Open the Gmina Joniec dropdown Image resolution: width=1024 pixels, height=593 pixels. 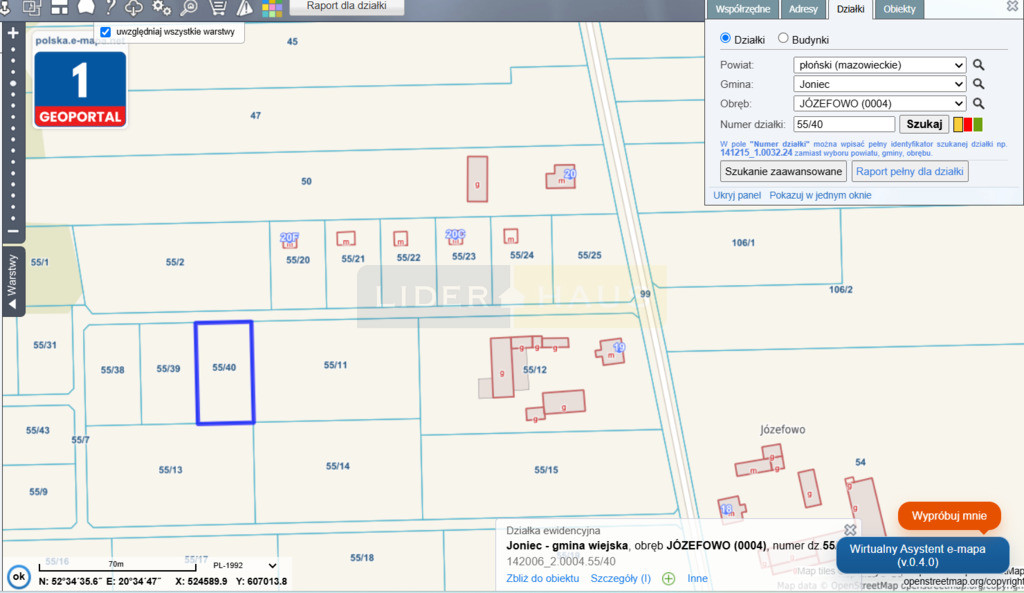(x=879, y=84)
